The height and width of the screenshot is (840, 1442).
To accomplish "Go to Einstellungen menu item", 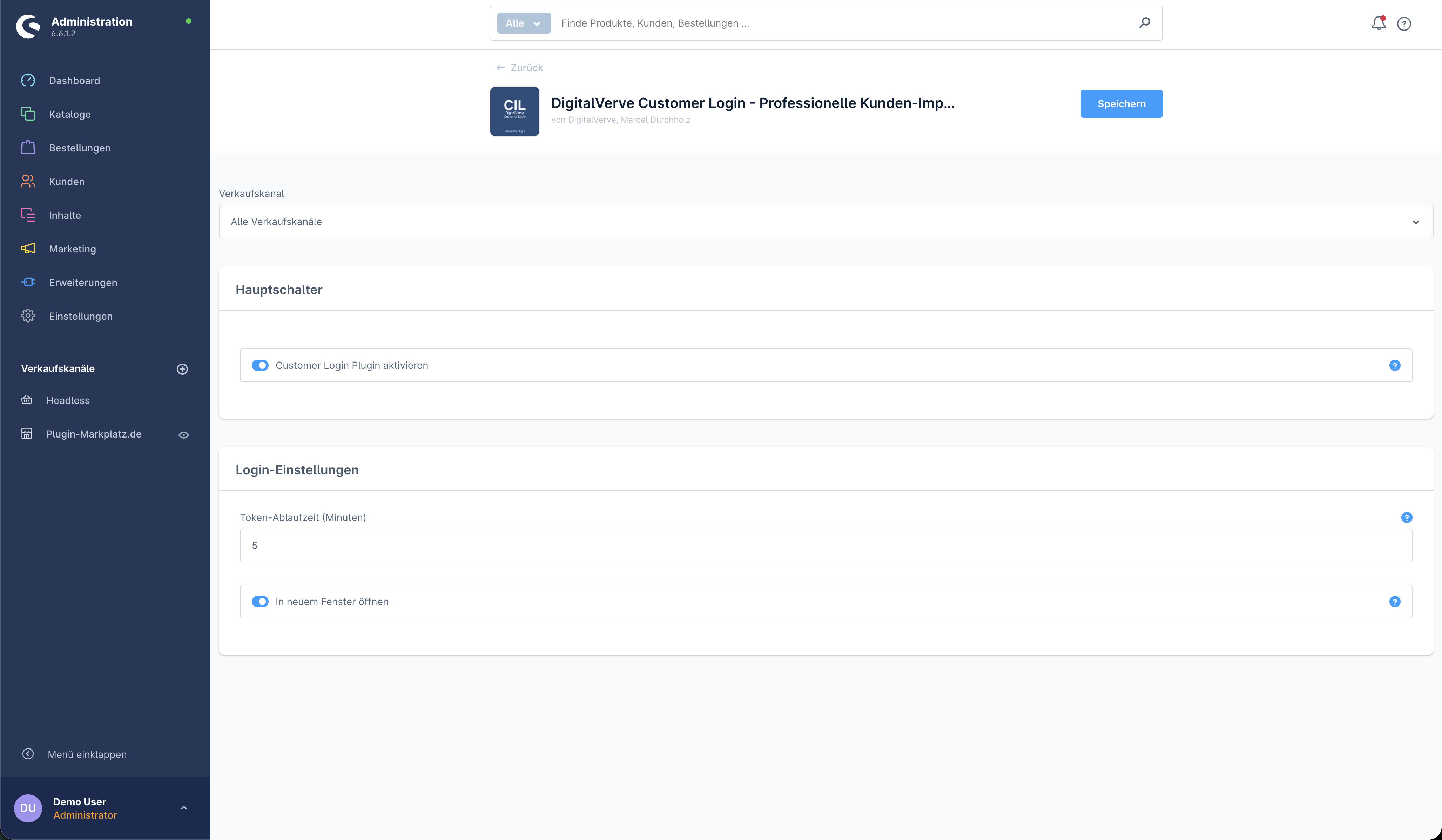I will coord(81,317).
